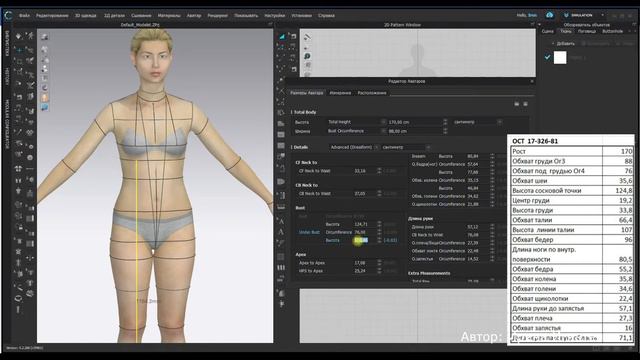640x360 pixels.
Task: Toggle the fabric checkmark in object browser
Action: click(547, 57)
